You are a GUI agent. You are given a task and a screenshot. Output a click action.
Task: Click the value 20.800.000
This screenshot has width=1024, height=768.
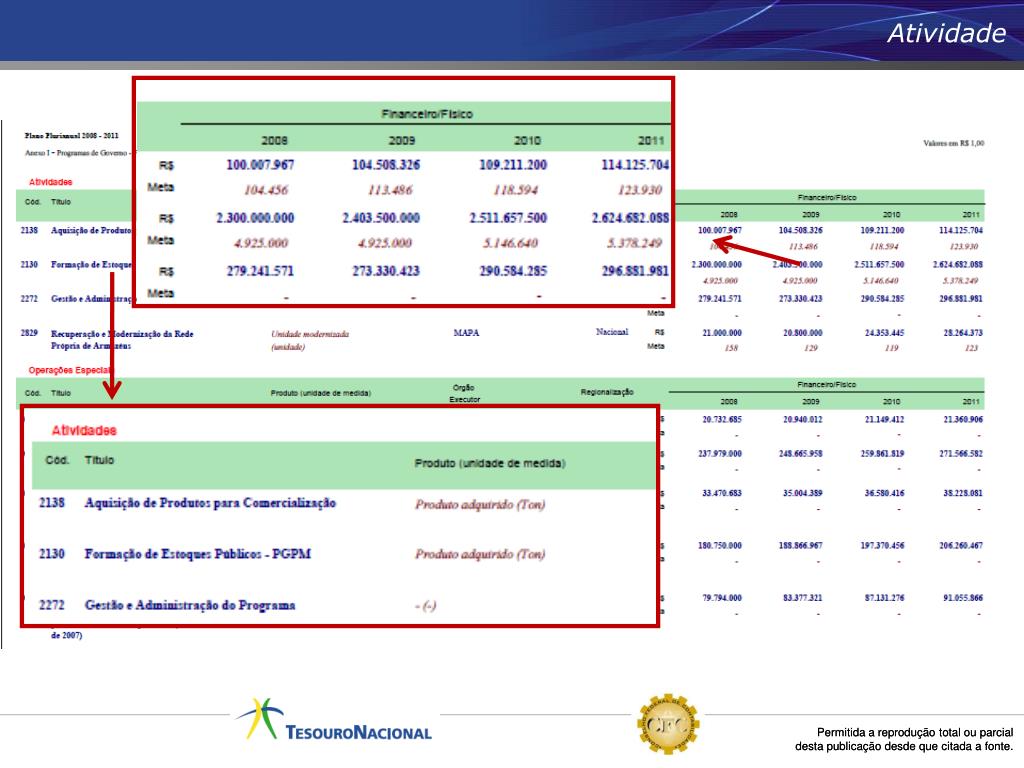coord(803,333)
